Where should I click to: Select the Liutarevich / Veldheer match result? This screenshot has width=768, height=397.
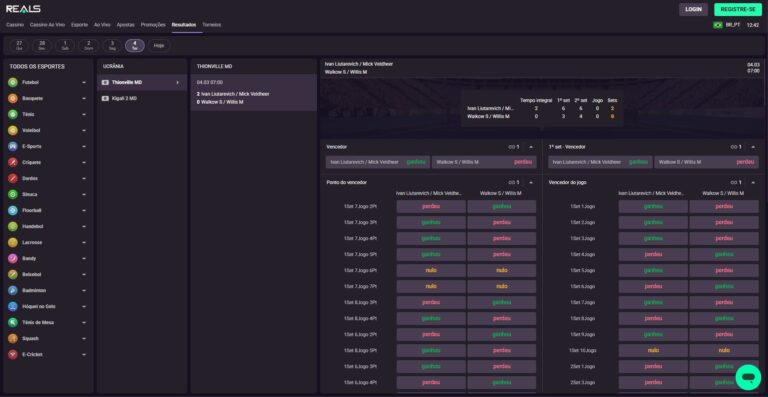coord(254,93)
